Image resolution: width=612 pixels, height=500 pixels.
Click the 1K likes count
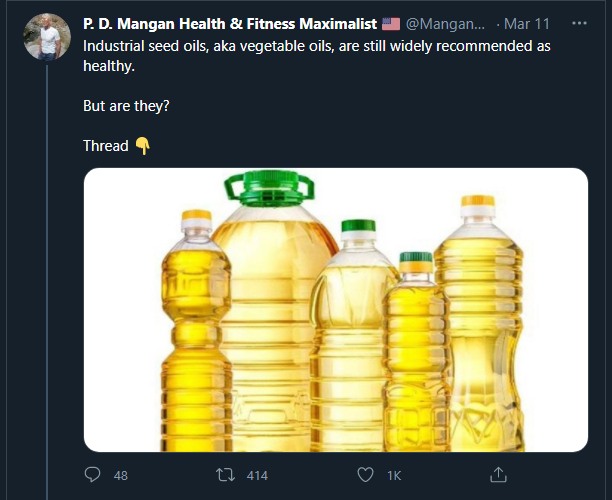pos(394,475)
